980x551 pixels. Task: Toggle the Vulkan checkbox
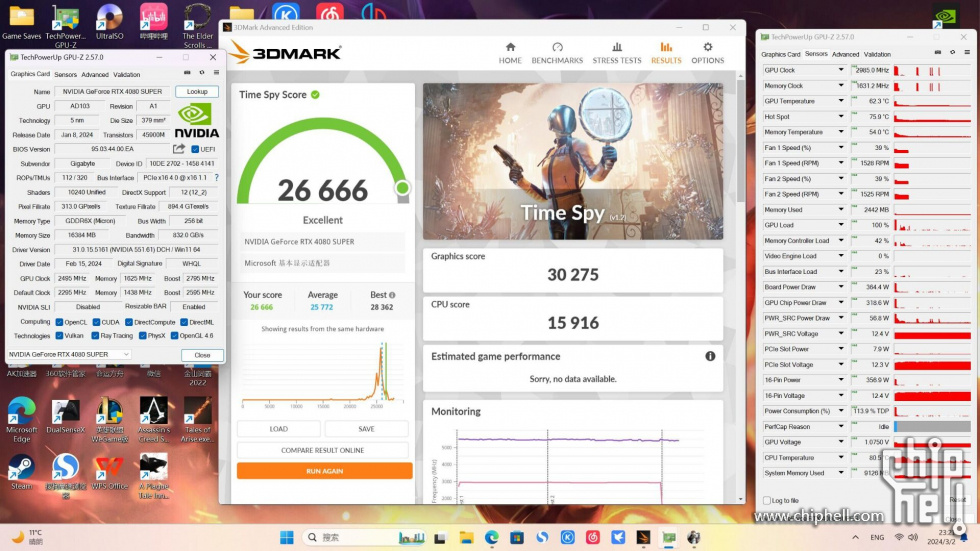pos(59,336)
